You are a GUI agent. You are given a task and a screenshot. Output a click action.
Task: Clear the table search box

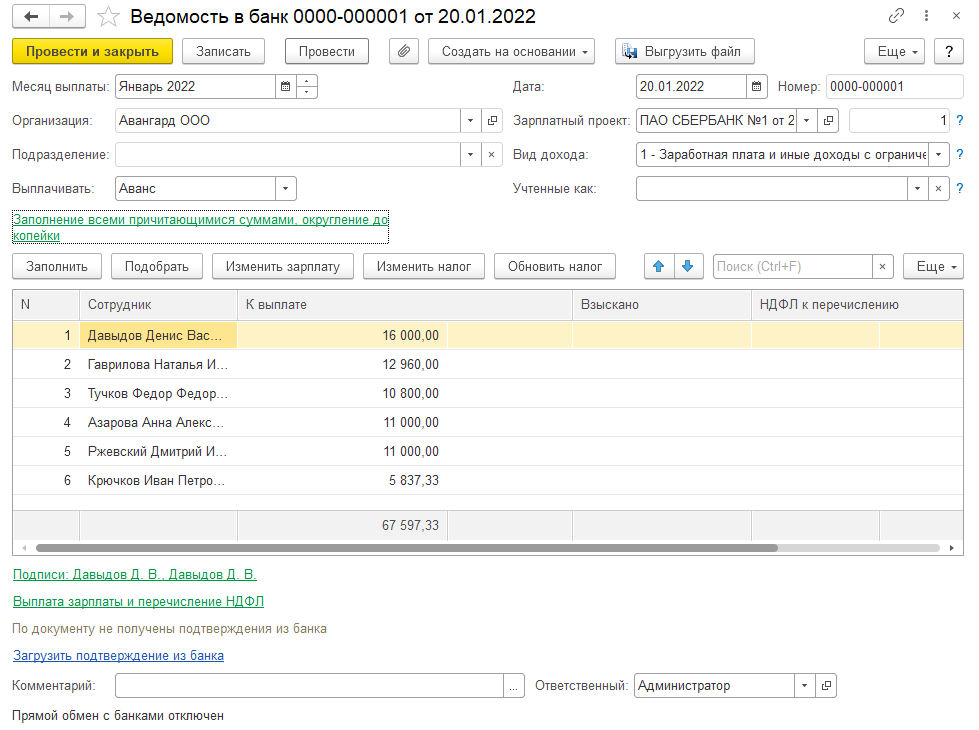point(882,267)
